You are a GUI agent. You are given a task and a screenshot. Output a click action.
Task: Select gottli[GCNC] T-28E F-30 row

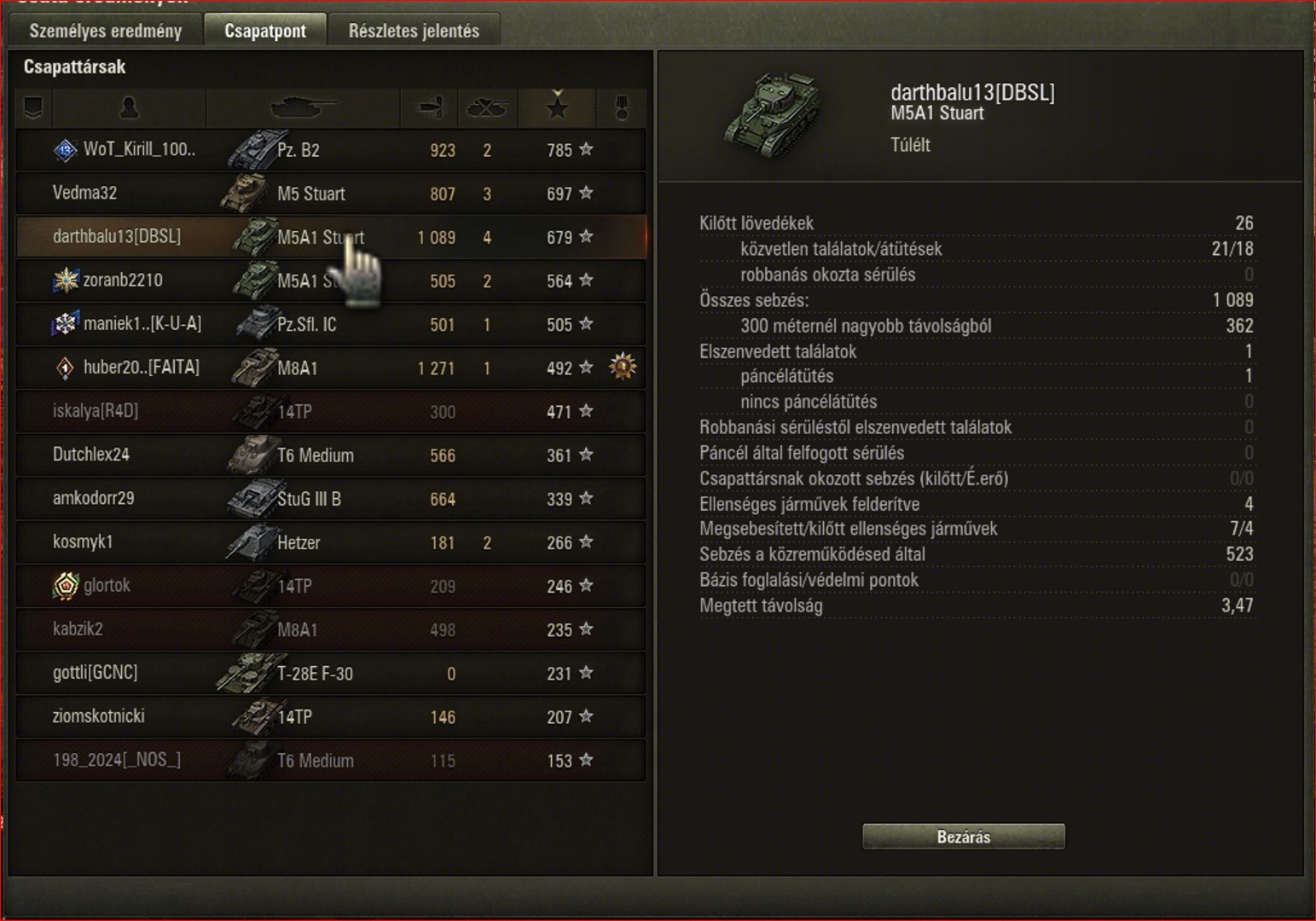pyautogui.click(x=331, y=673)
